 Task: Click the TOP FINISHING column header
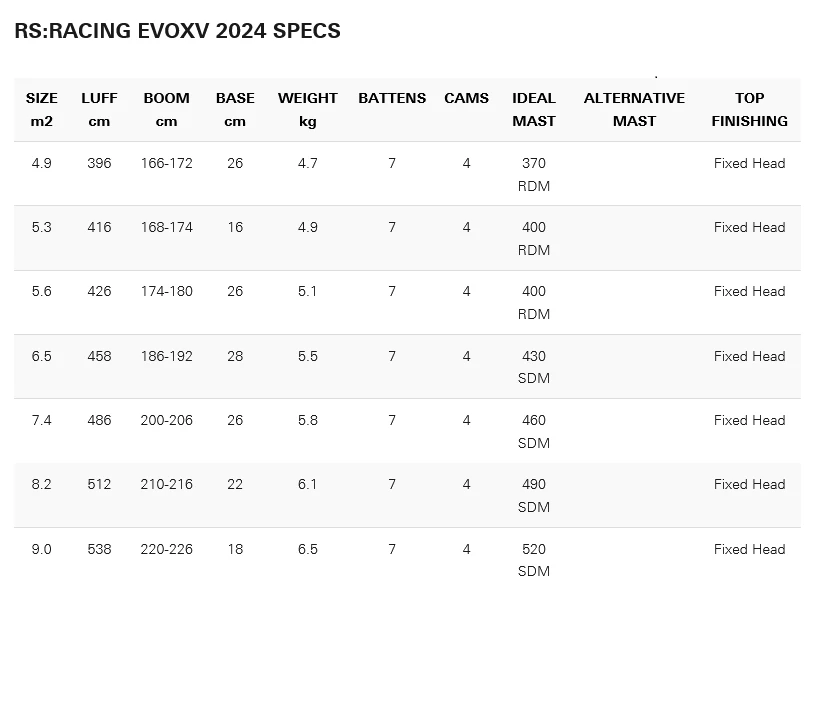pos(749,109)
